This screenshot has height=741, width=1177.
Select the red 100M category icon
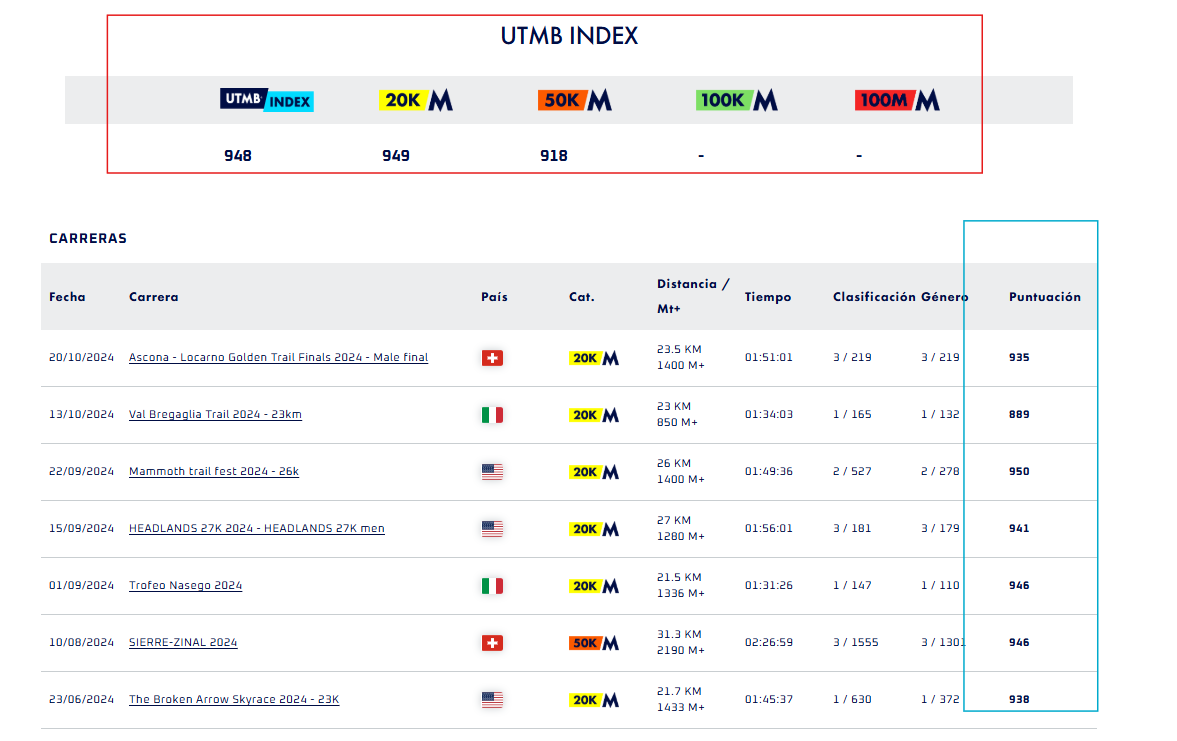pos(897,99)
